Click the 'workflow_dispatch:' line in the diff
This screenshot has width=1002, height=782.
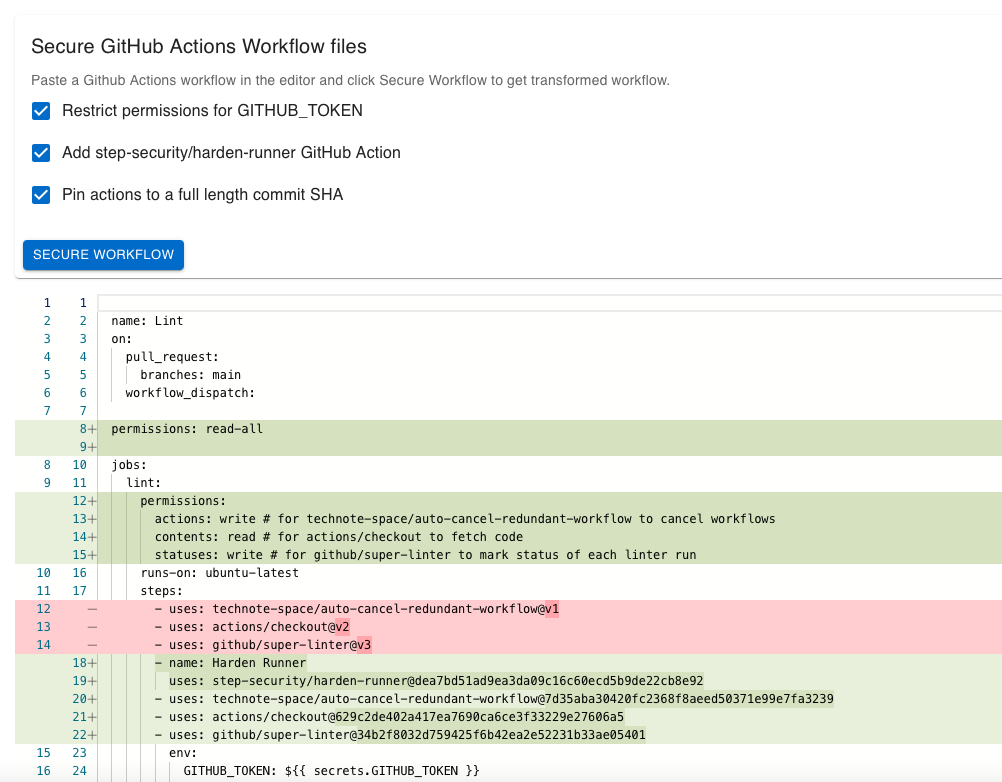pos(190,393)
